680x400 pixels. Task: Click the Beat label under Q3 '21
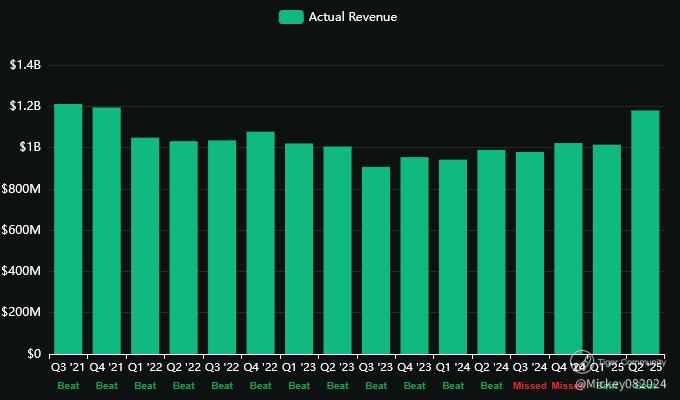[x=68, y=385]
